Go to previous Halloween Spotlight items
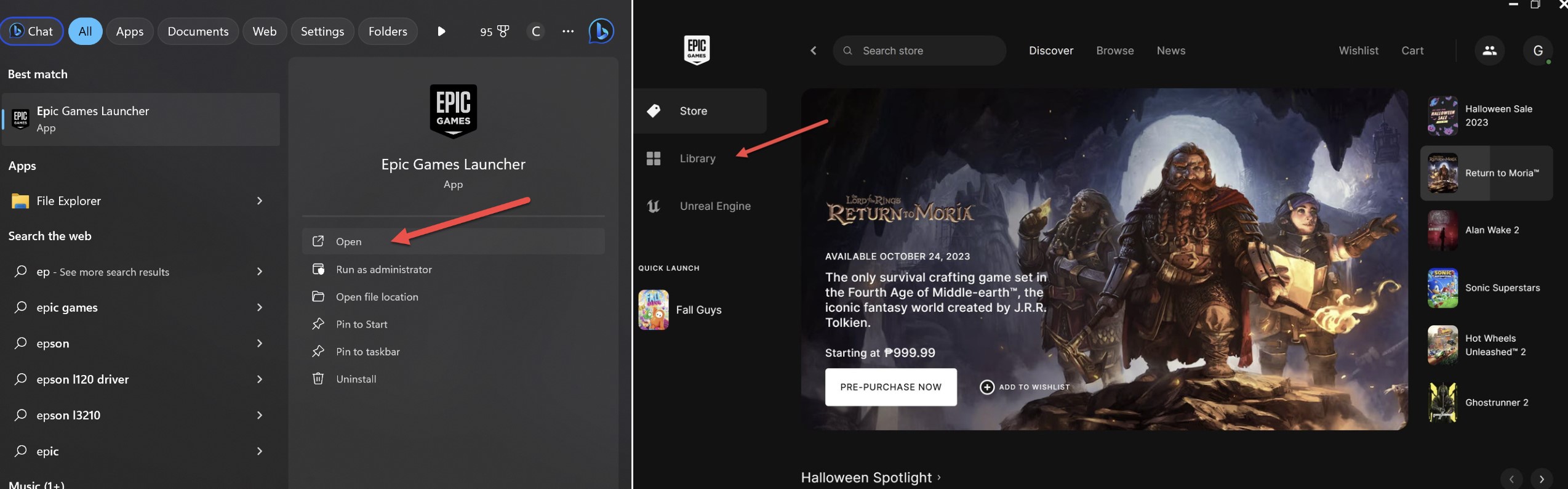The width and height of the screenshot is (1568, 489). [x=1511, y=479]
